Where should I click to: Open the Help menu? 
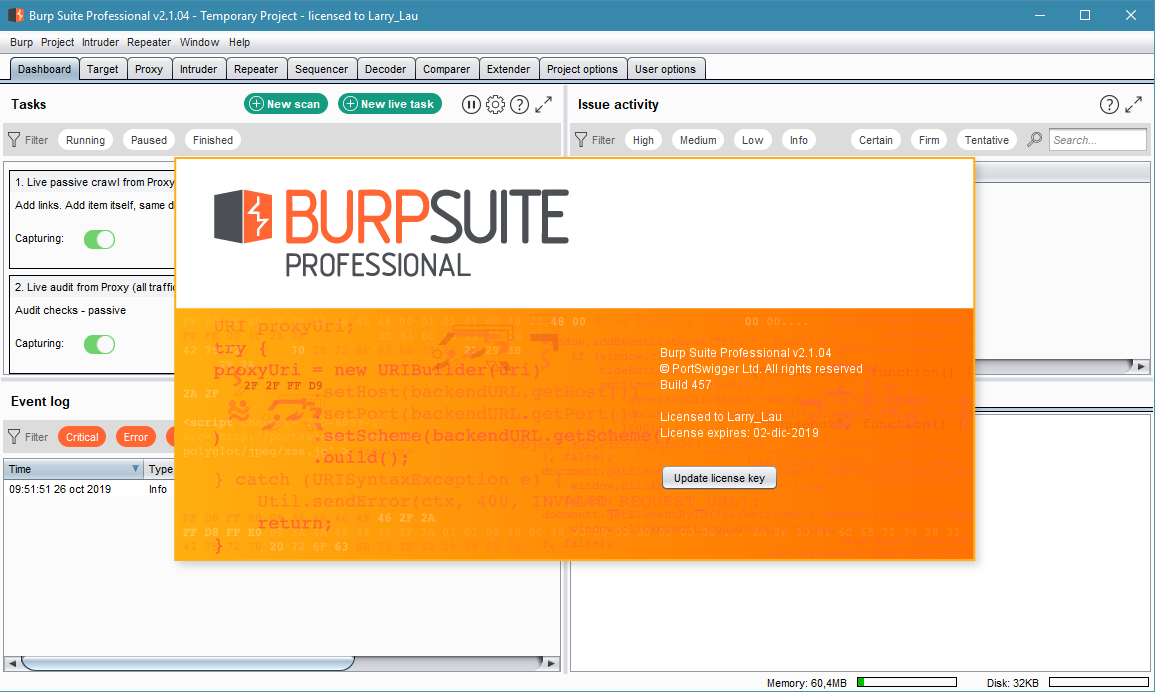[239, 42]
